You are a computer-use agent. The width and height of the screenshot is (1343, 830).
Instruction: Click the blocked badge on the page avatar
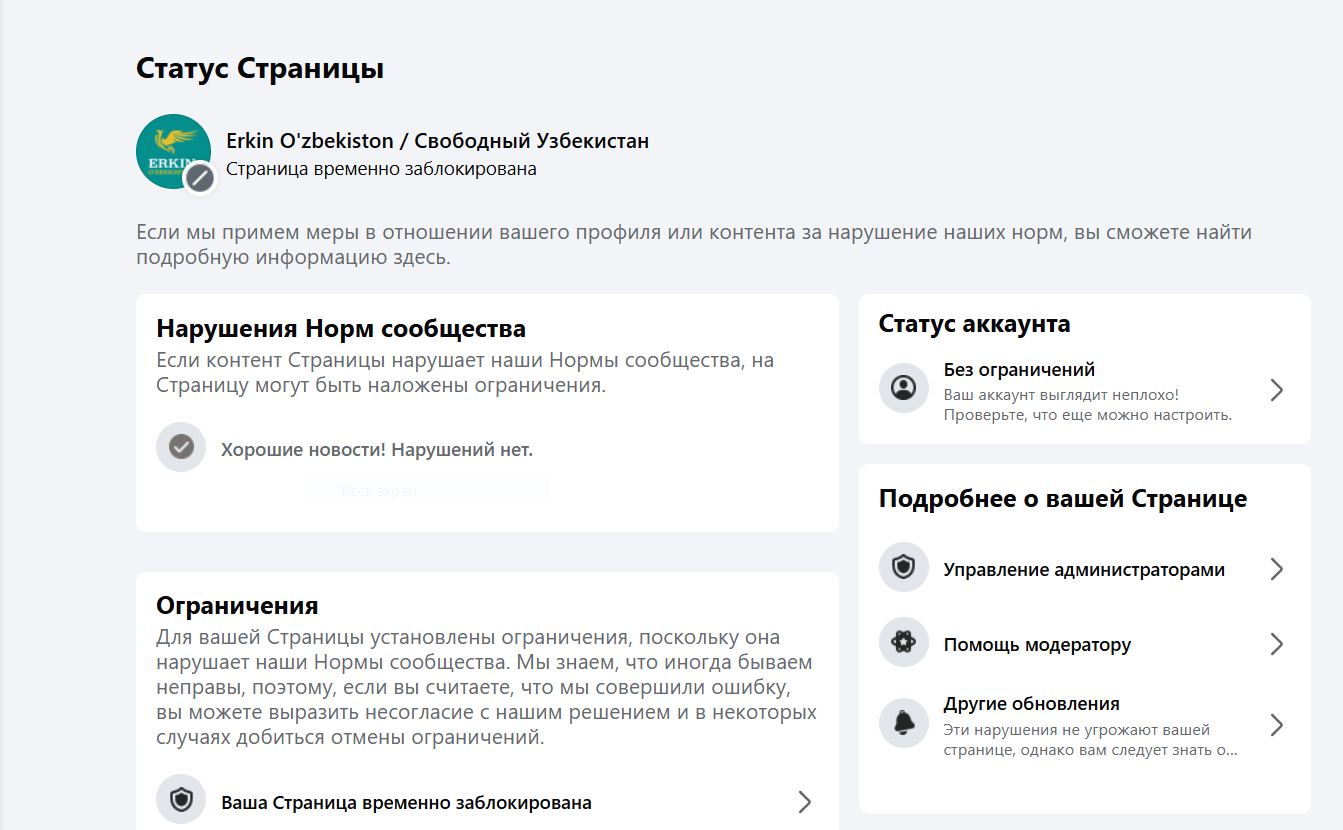coord(201,178)
